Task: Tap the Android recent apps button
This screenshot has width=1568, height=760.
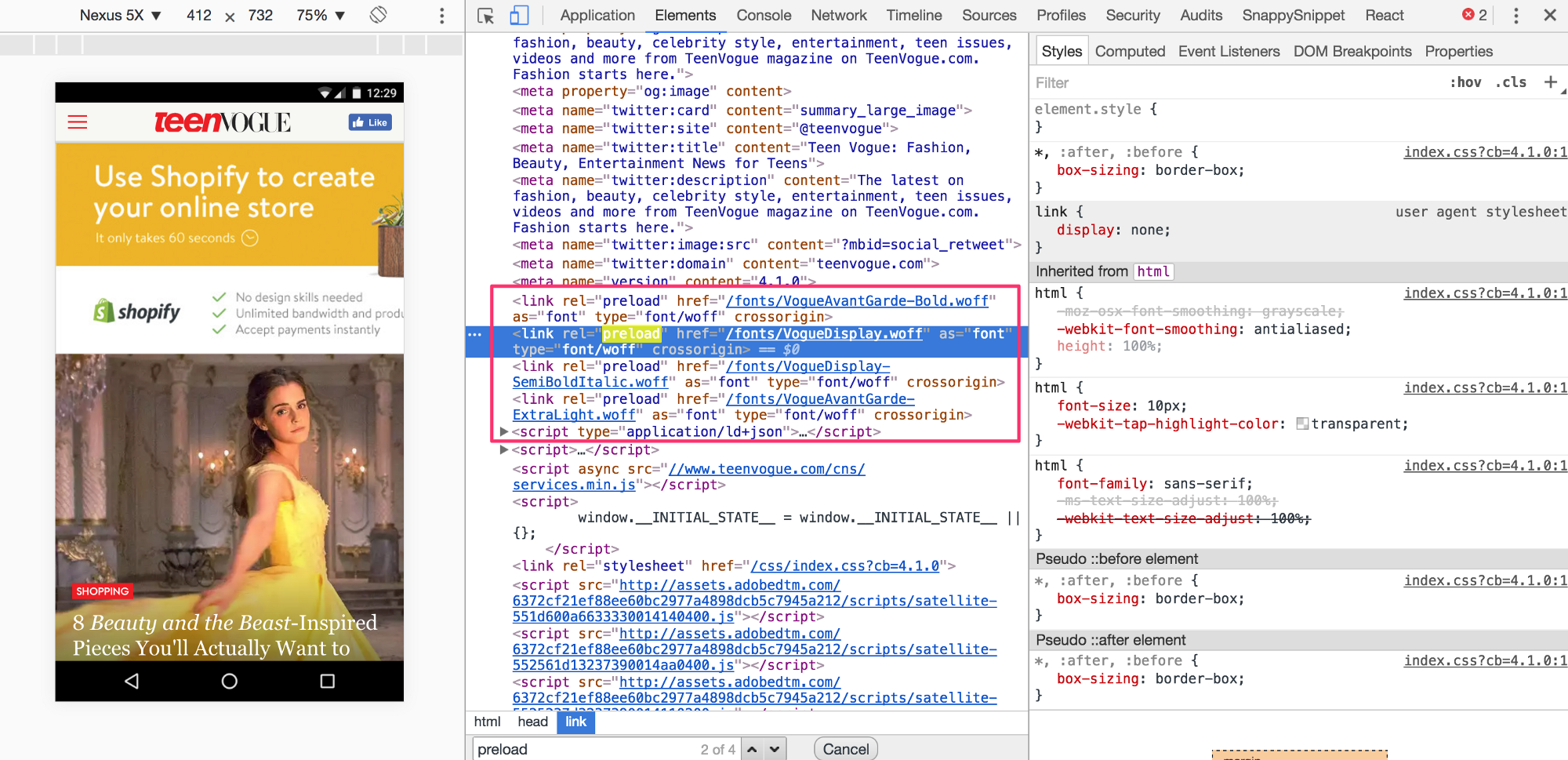Action: coord(328,681)
